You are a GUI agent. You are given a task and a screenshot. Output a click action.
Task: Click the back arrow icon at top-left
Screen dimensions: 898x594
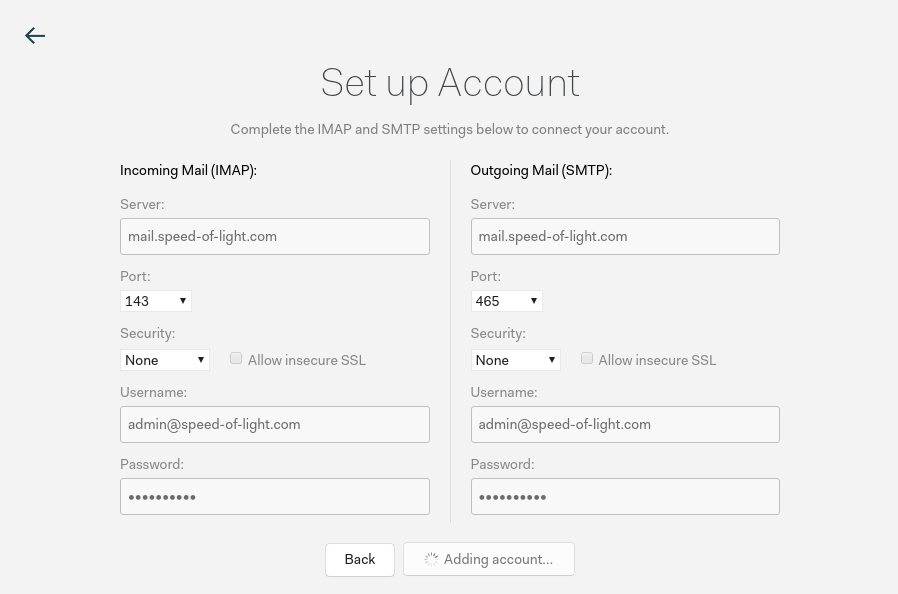pyautogui.click(x=35, y=36)
